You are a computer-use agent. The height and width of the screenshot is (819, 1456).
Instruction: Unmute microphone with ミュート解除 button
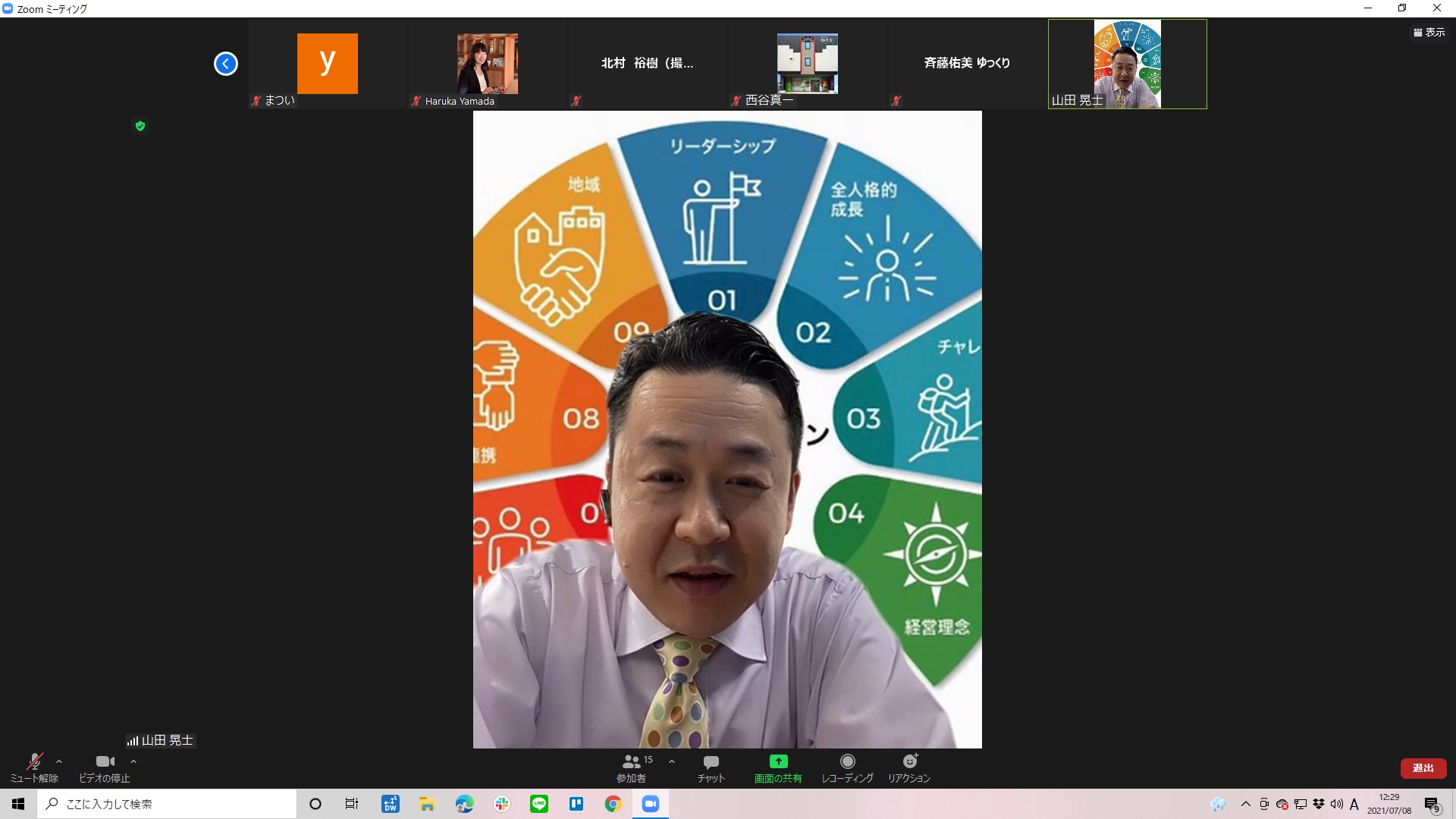coord(33,767)
